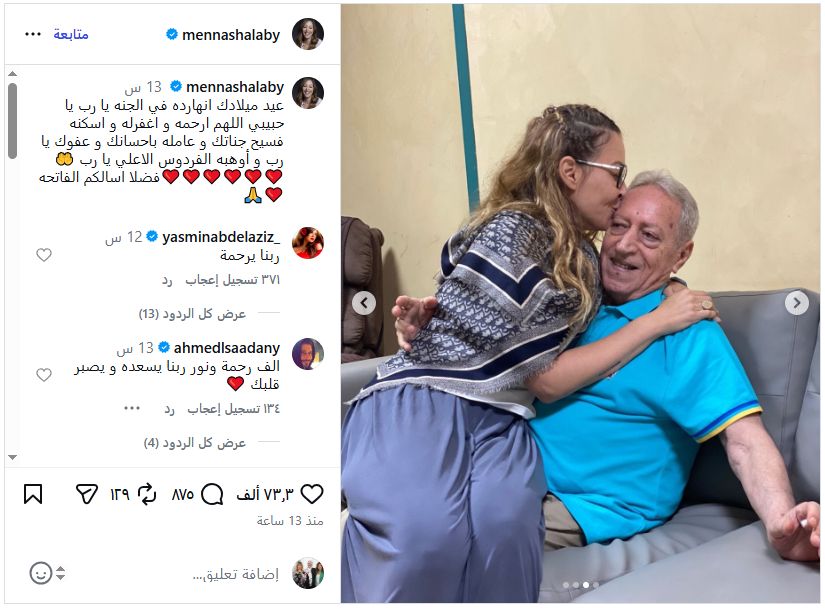Repost using the circular arrows icon
This screenshot has width=825, height=610.
tap(147, 494)
